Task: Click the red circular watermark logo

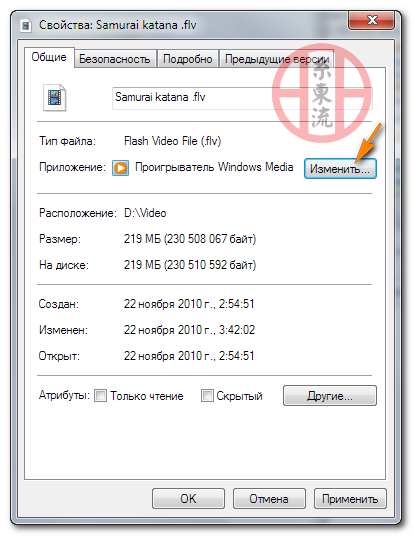Action: (322, 93)
